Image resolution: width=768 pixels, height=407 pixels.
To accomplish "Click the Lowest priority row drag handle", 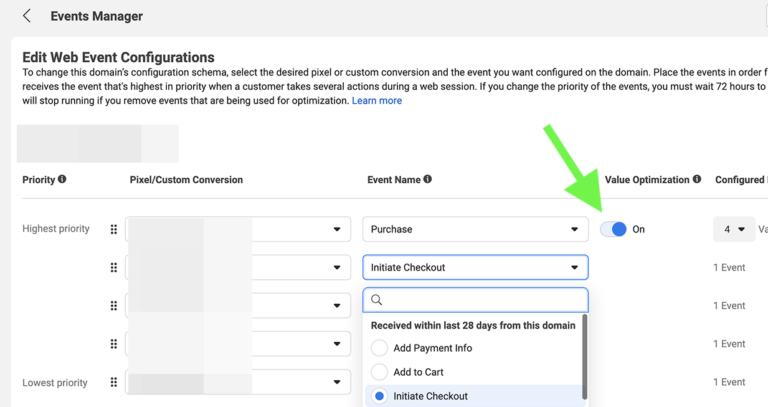I will pyautogui.click(x=113, y=382).
